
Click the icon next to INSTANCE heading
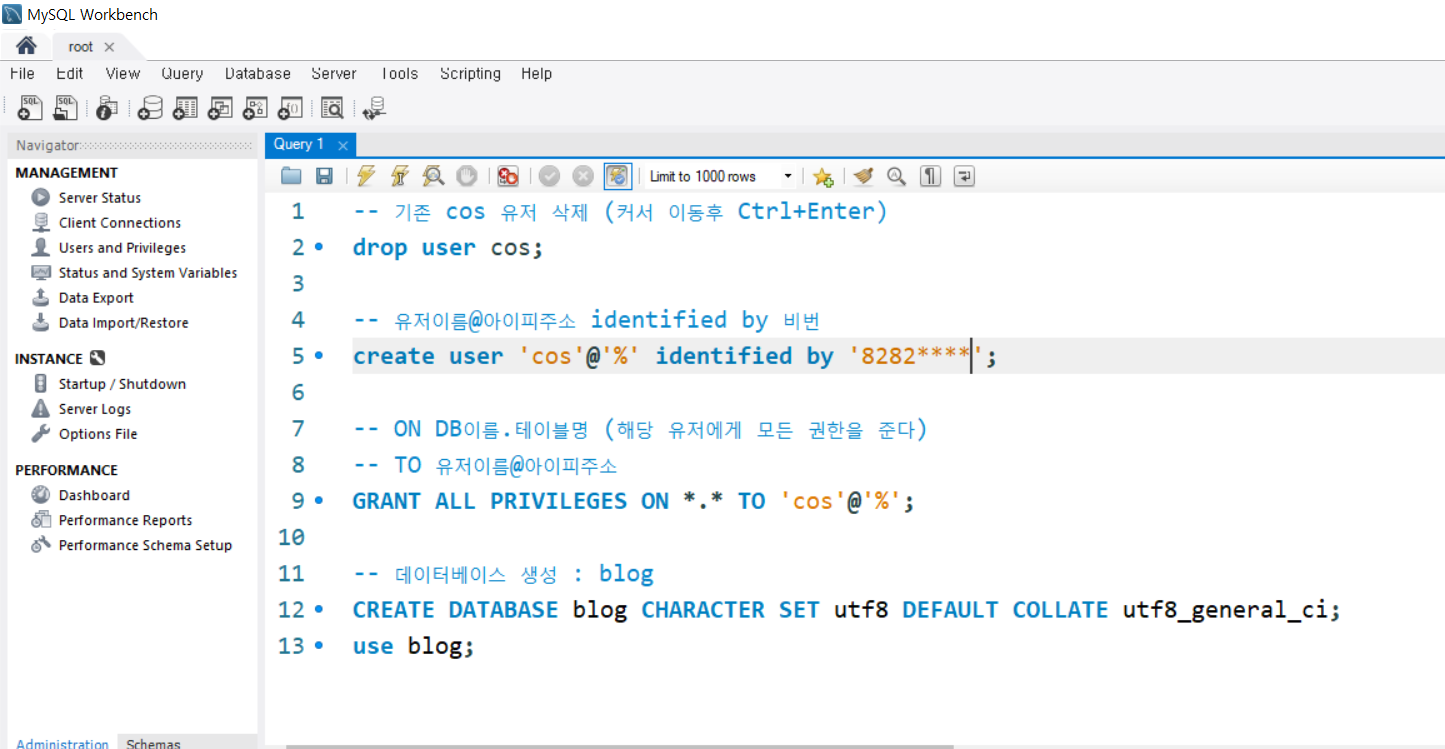click(97, 358)
